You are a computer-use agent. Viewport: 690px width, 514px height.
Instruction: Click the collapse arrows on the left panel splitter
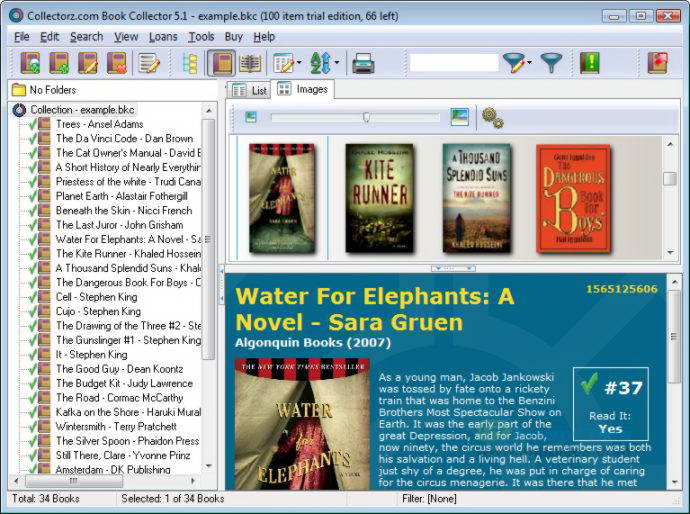[x=222, y=284]
